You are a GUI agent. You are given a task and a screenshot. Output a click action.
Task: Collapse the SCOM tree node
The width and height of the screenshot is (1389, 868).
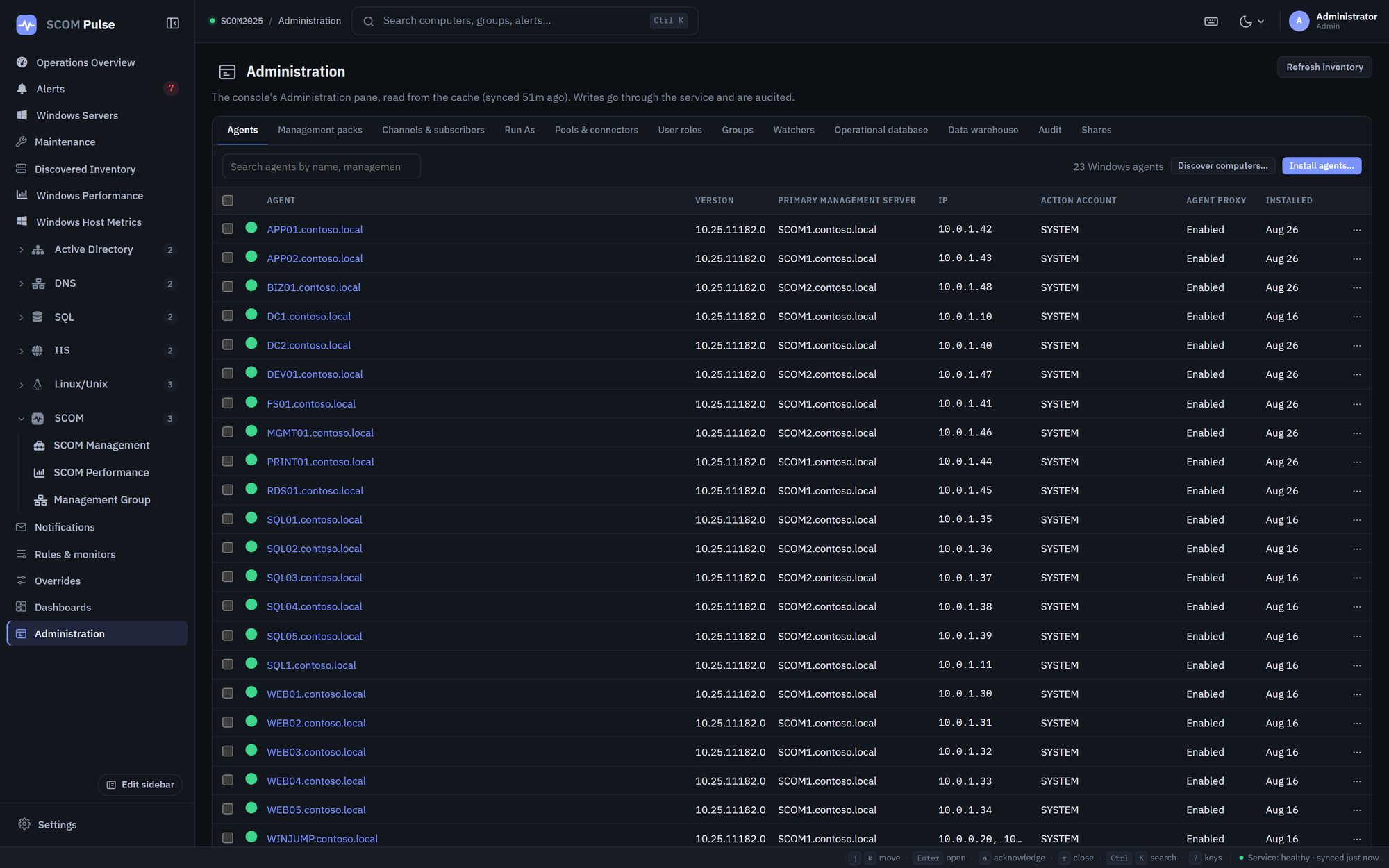(x=21, y=419)
